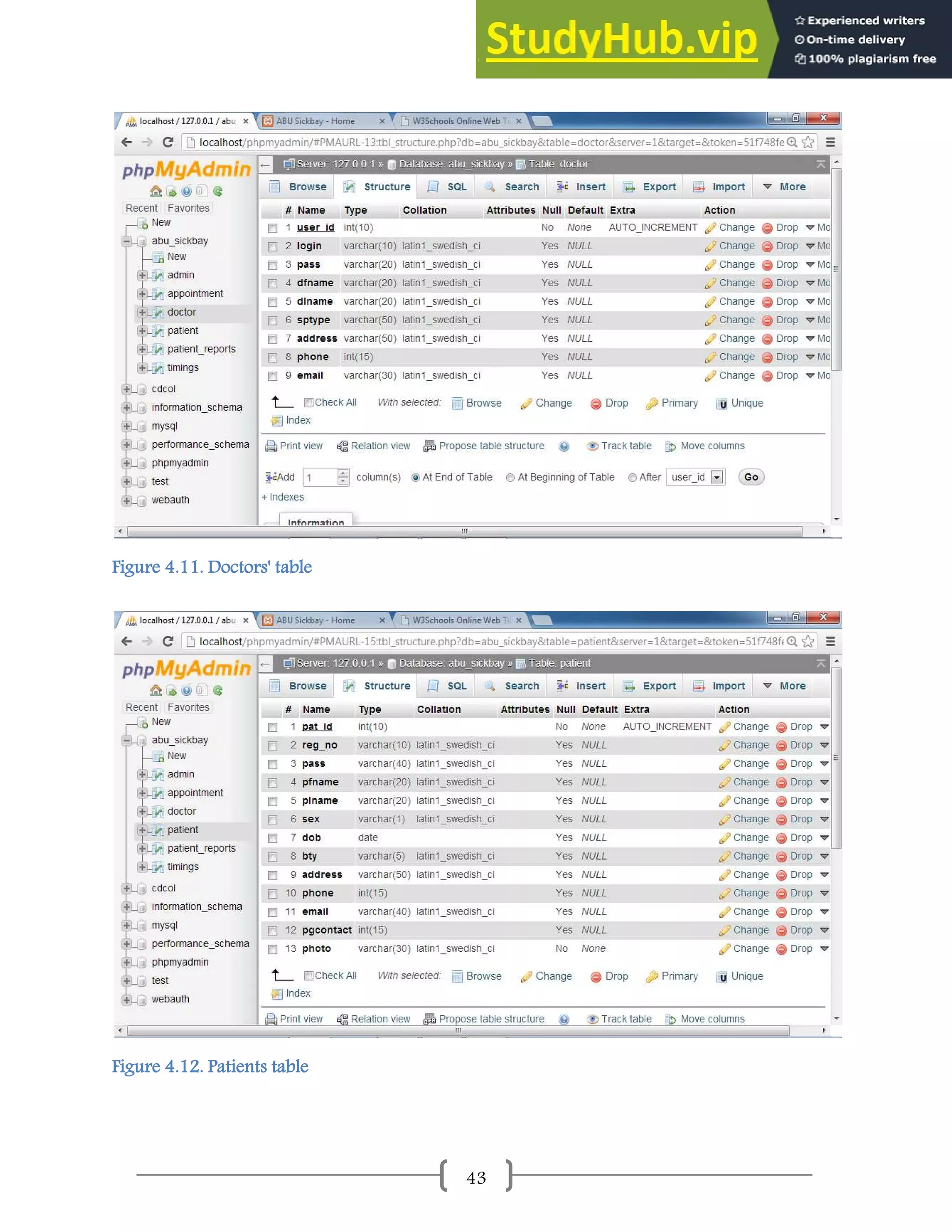Open Print view for patient table

pos(294,1019)
